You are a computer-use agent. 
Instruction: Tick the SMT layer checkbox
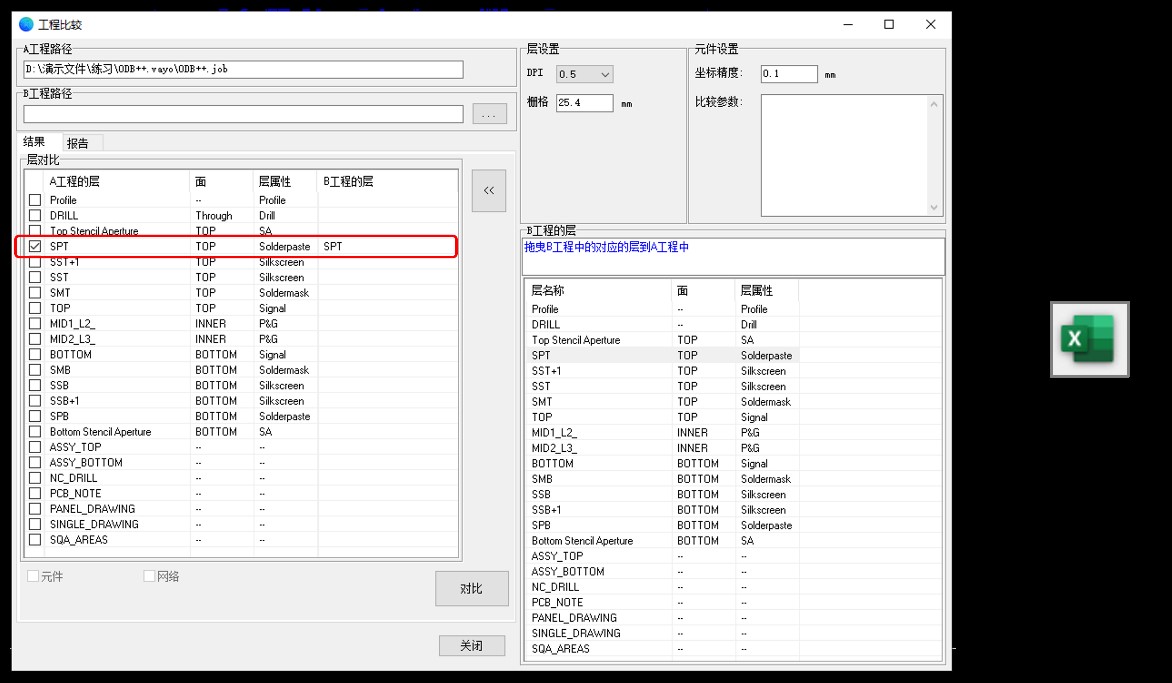(35, 293)
